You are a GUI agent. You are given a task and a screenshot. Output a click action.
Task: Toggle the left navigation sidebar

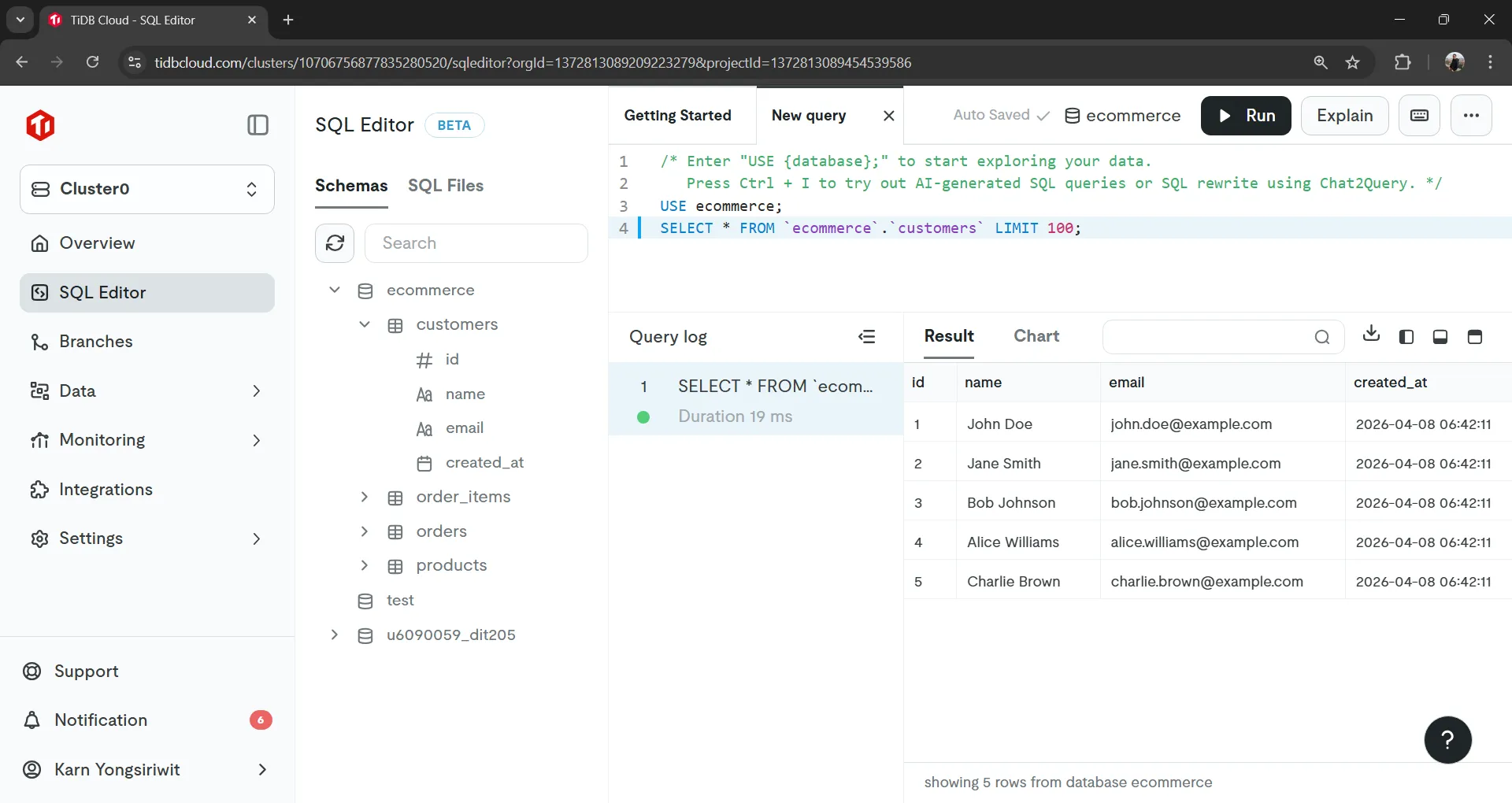[x=258, y=124]
